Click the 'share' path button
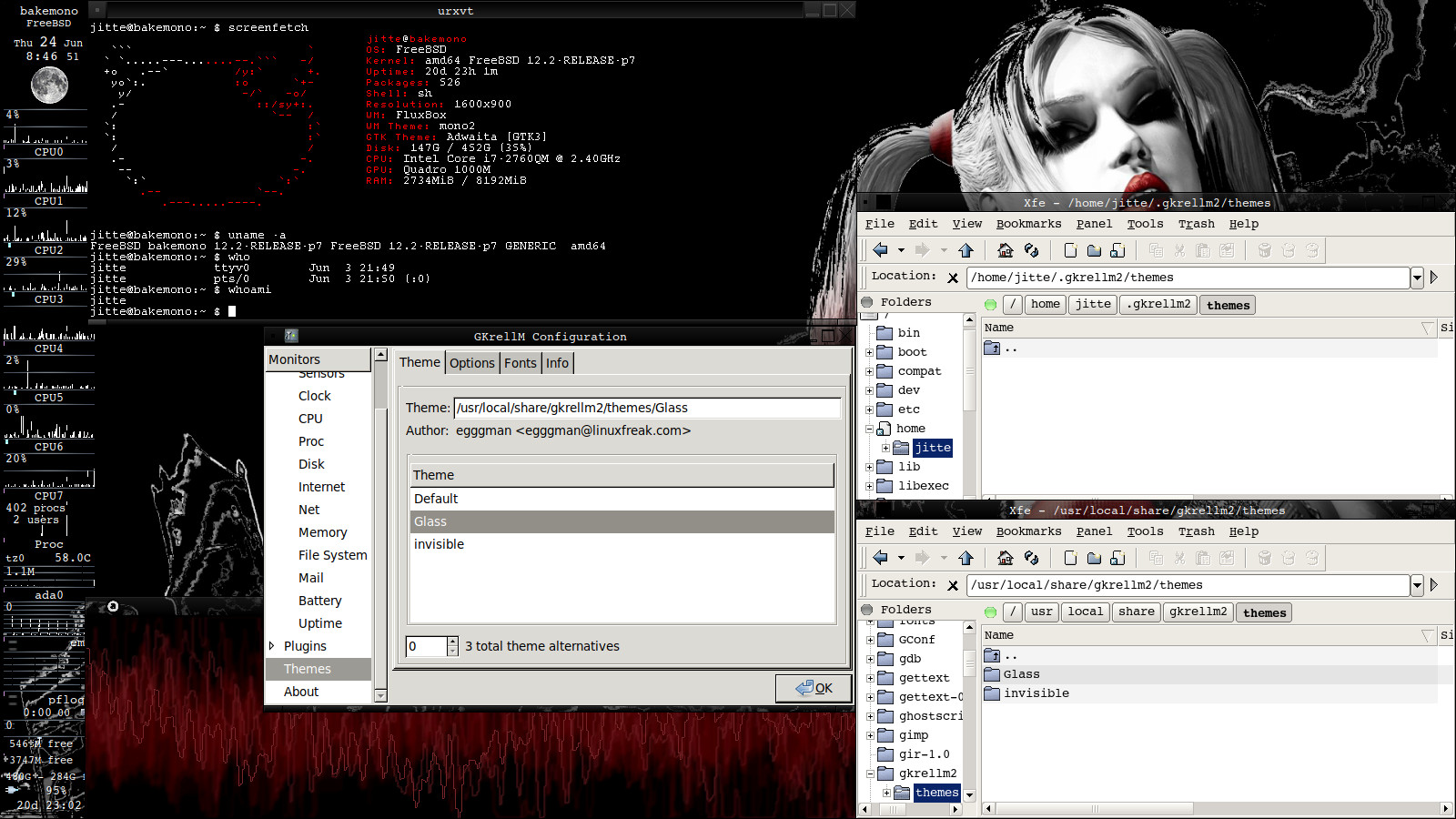The image size is (1456, 819). (x=1137, y=612)
